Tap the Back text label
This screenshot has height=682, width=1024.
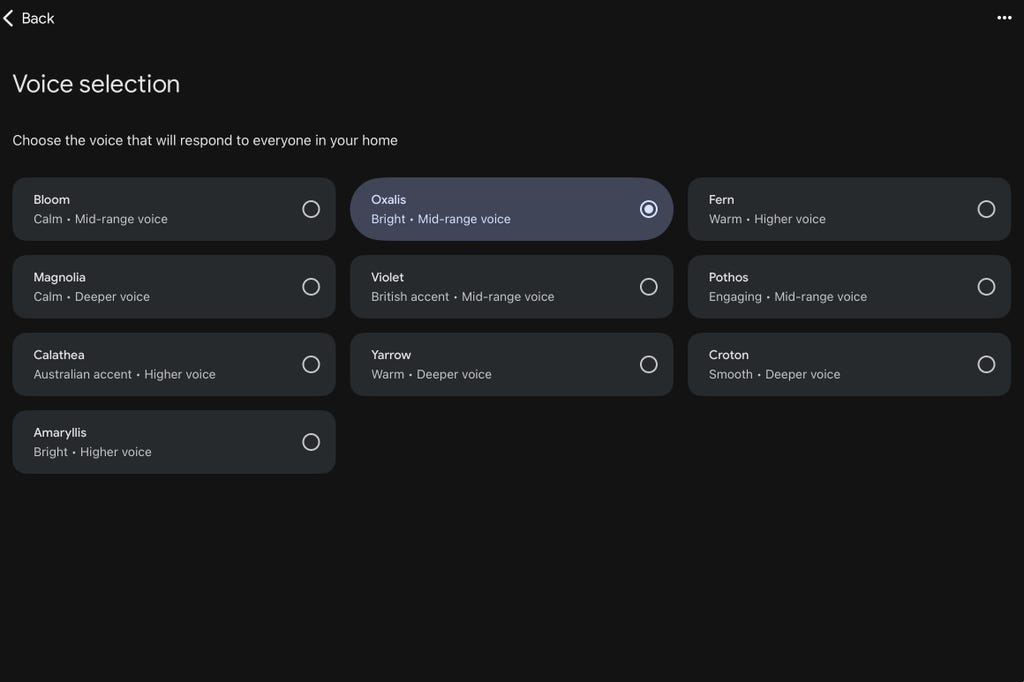[38, 18]
